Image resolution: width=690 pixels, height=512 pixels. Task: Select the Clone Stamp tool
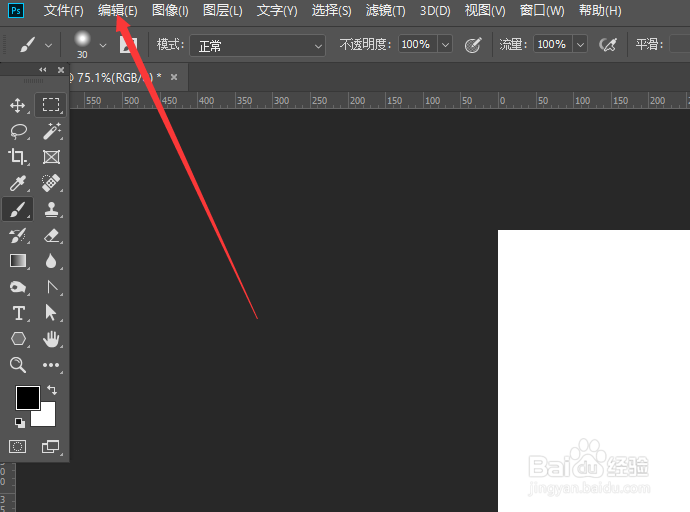(51, 209)
